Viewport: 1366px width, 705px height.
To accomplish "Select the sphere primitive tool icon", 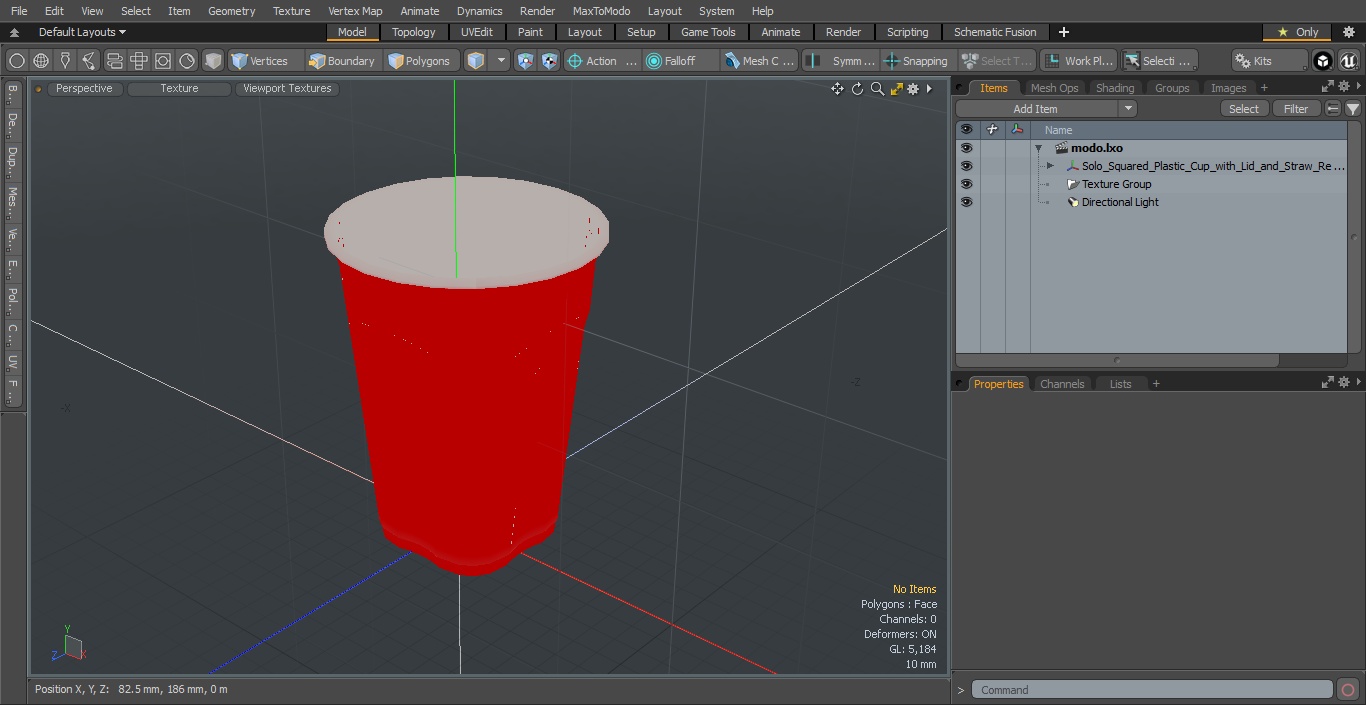I will click(17, 61).
